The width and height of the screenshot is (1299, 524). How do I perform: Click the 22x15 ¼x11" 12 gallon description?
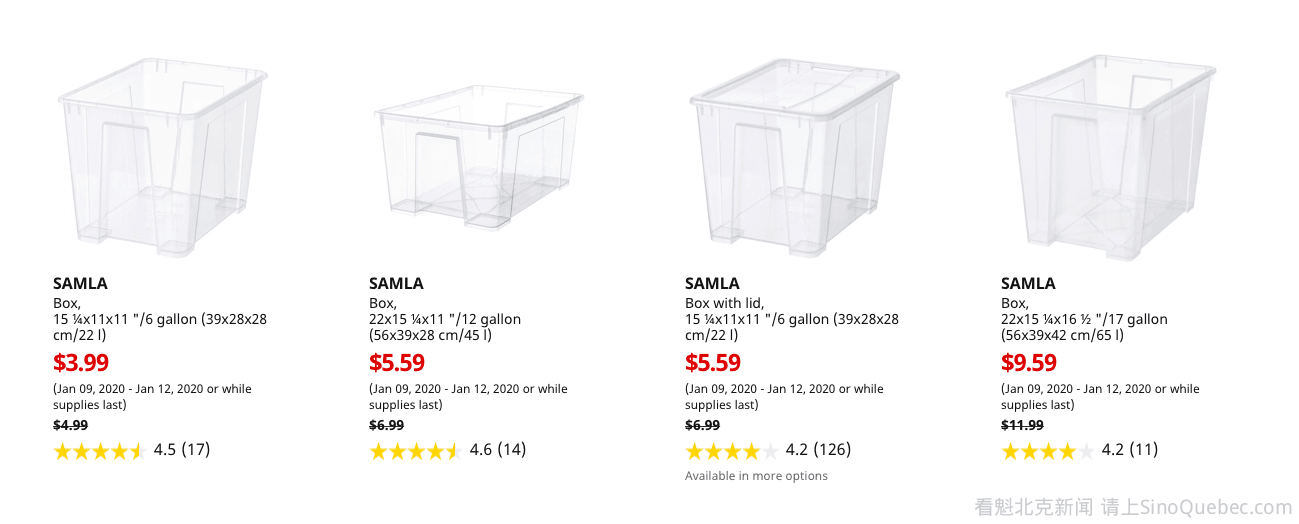tap(445, 327)
